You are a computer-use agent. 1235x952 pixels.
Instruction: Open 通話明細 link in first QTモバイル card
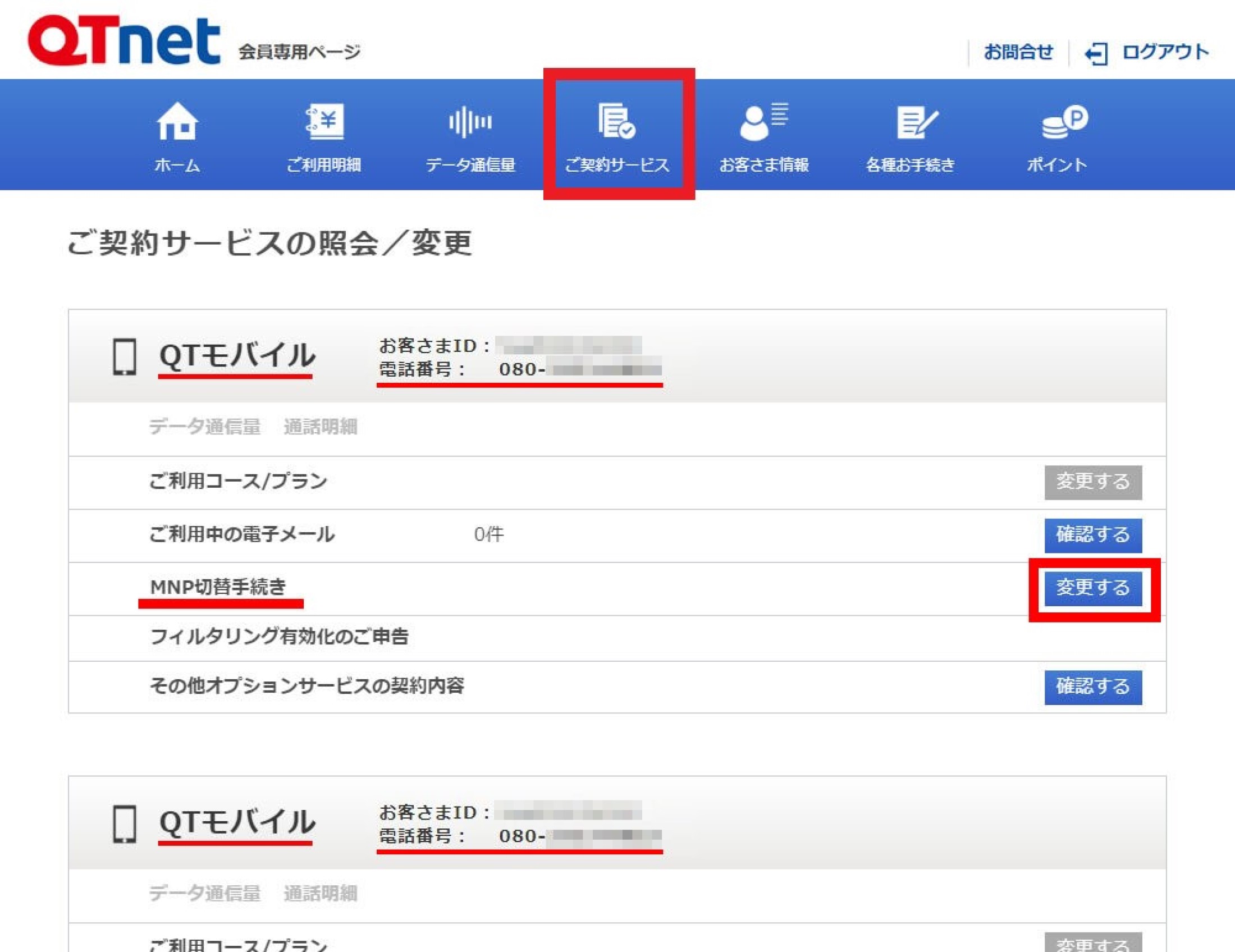[321, 427]
